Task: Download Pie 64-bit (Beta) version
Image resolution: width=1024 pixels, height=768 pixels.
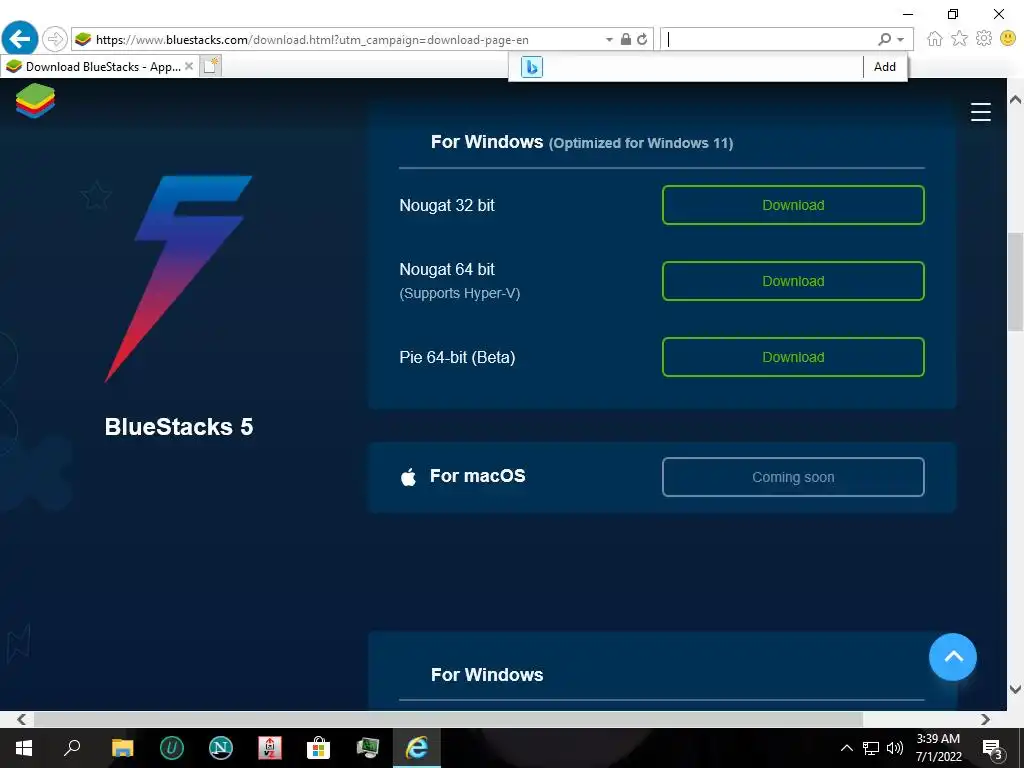Action: click(x=793, y=357)
